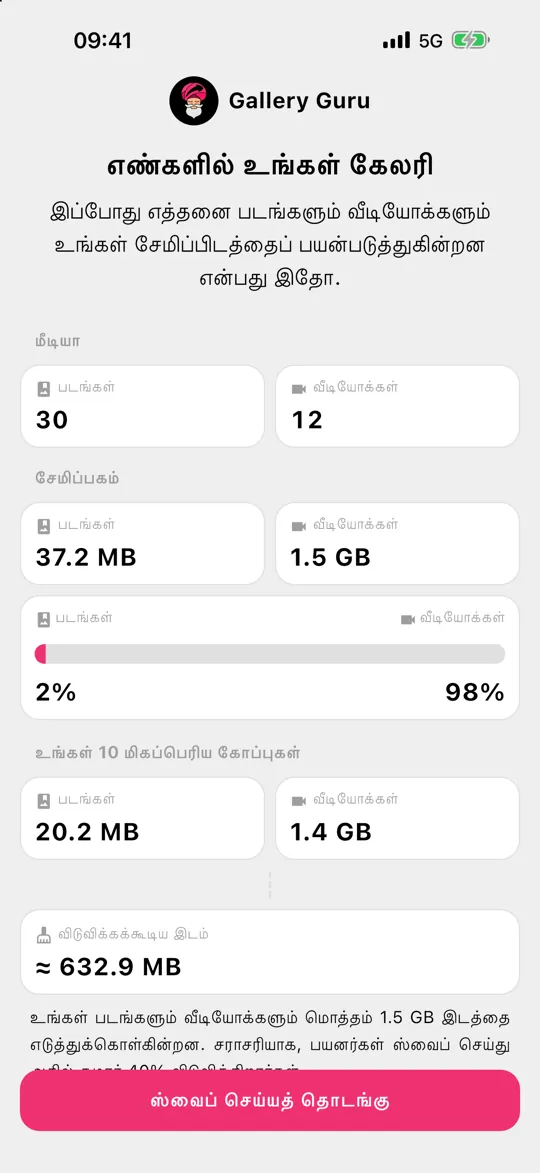Select the pink photos portion of storage bar
Screen dimensions: 540x1173
click(40, 654)
